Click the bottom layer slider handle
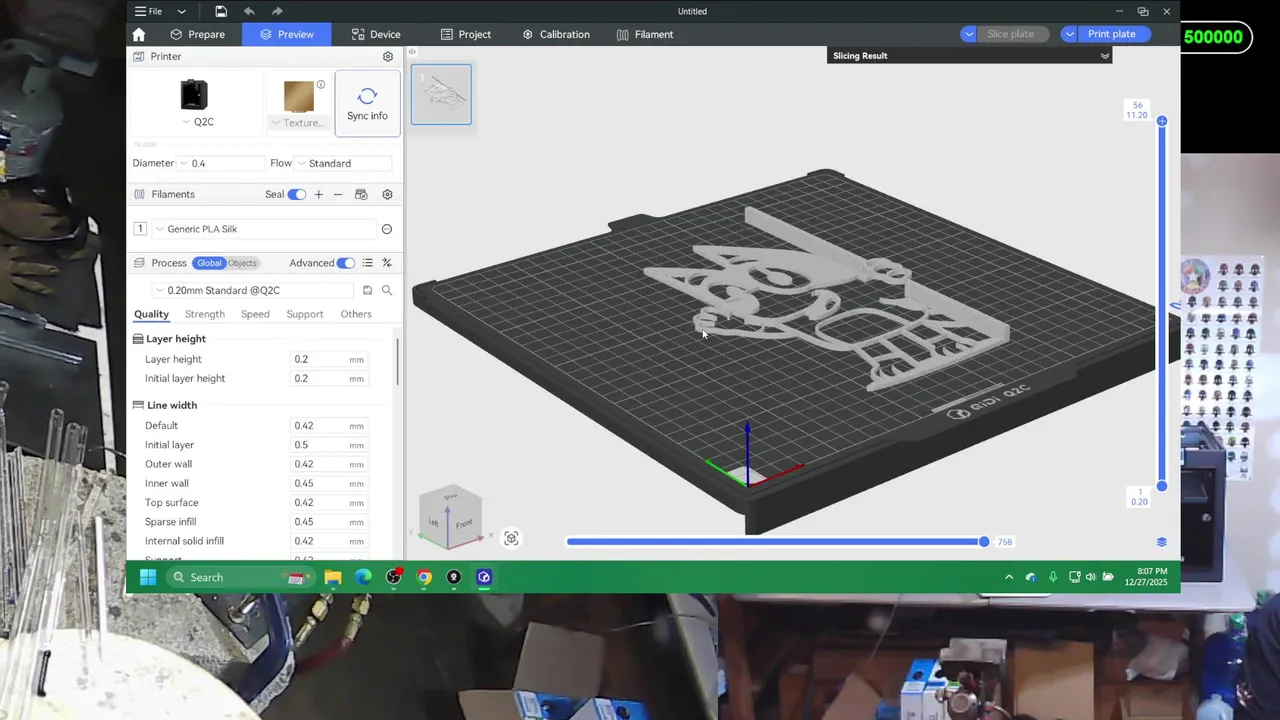The image size is (1280, 720). pyautogui.click(x=1161, y=486)
